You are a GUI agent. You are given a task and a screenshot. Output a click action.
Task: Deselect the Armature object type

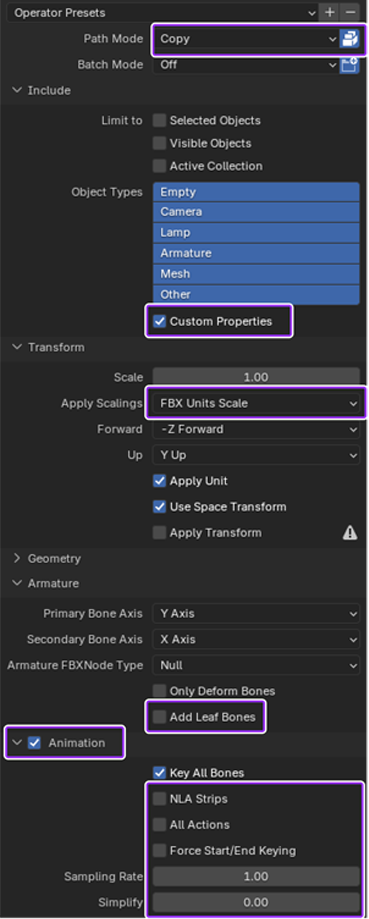coord(256,253)
